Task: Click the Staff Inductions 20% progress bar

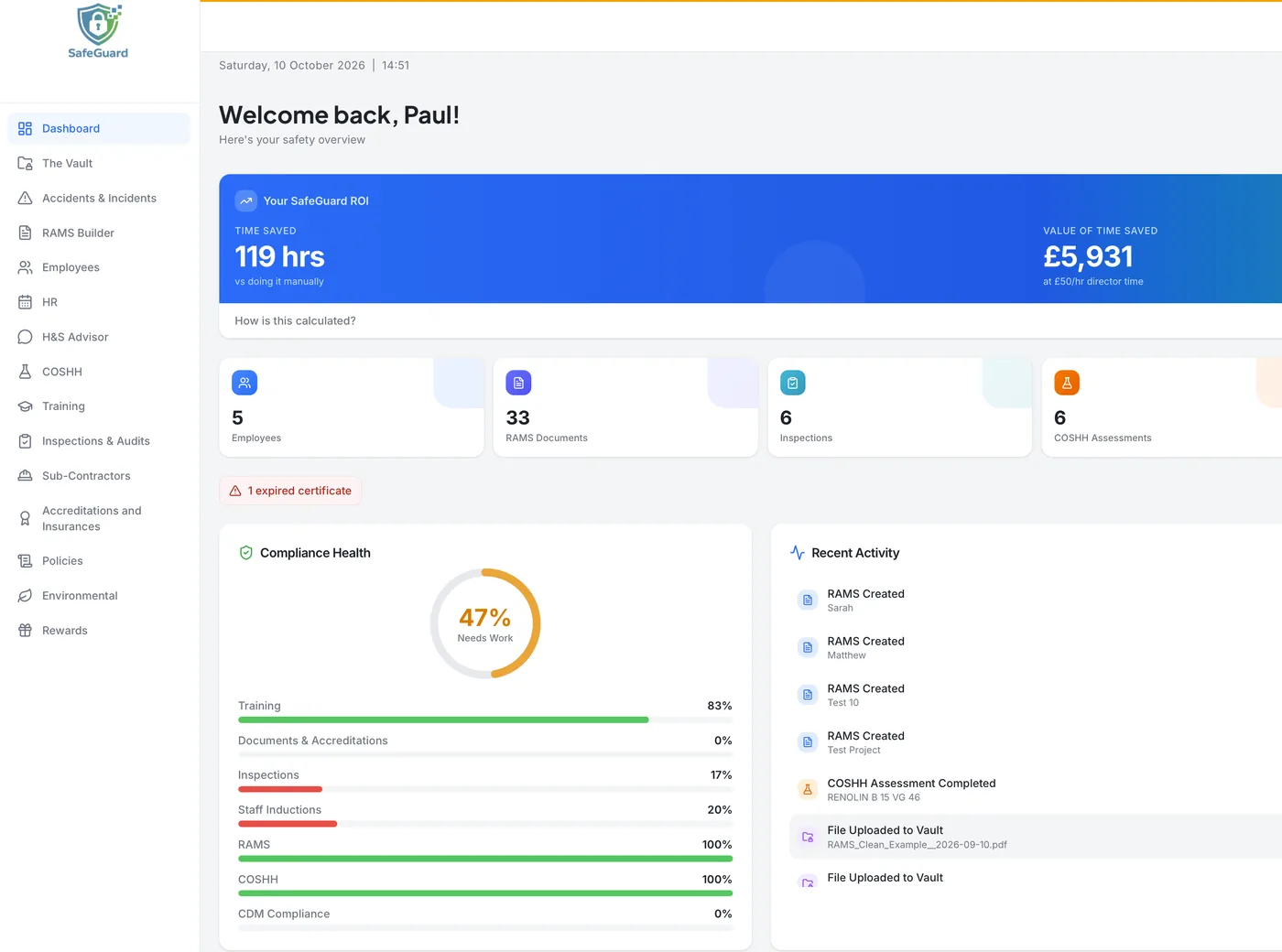Action: click(485, 825)
